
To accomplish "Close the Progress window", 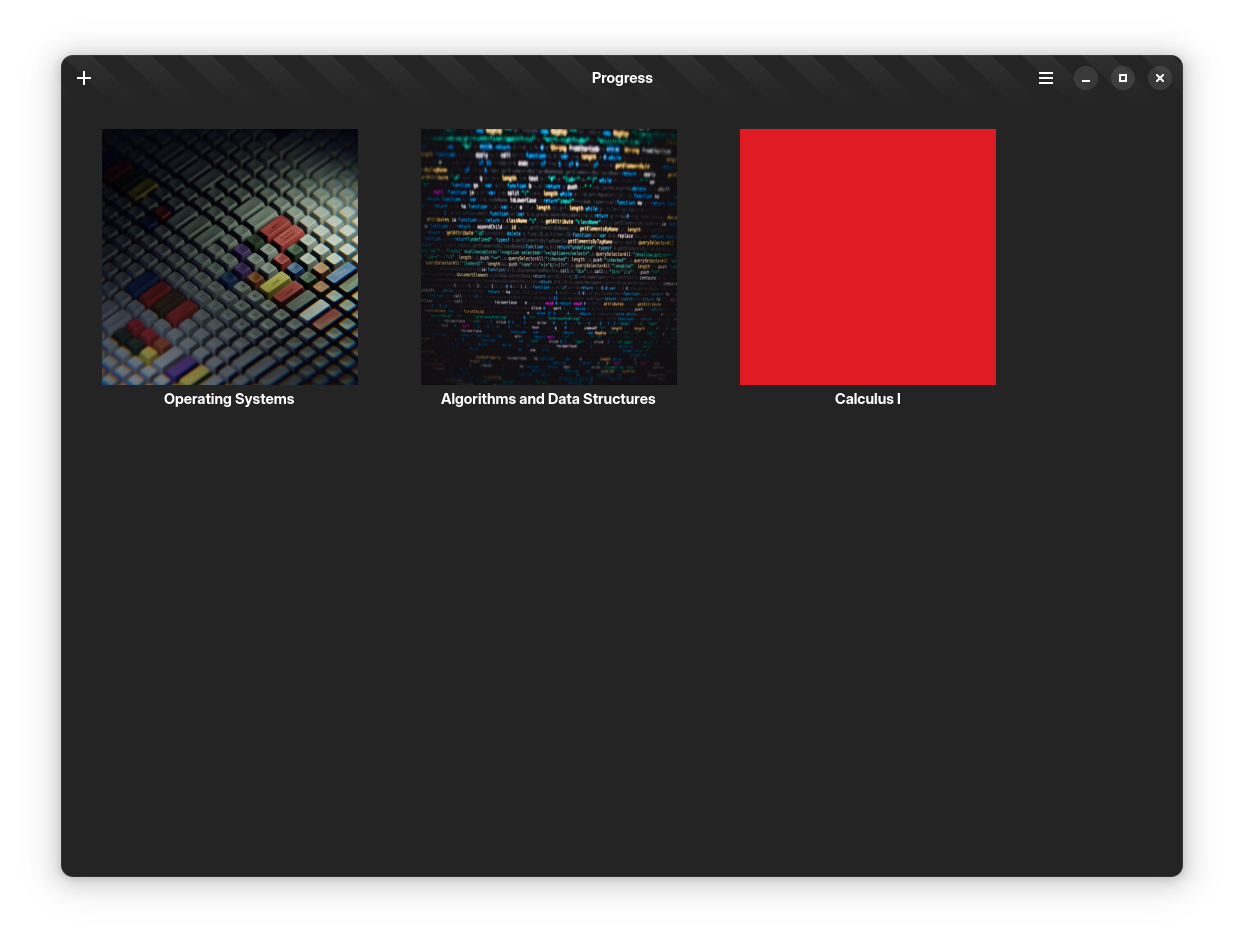I will [1160, 78].
